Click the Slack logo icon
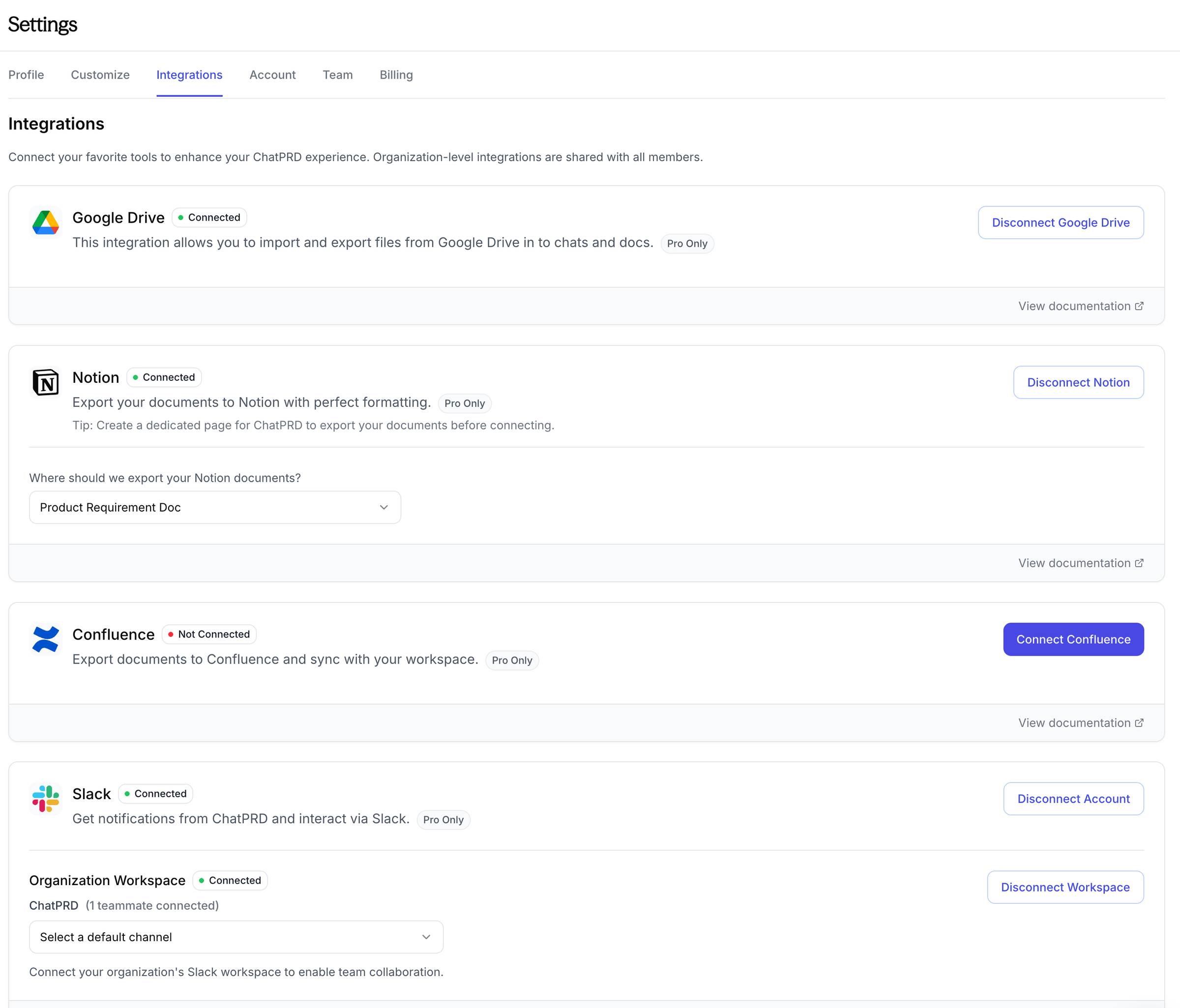Viewport: 1180px width, 1008px height. [46, 799]
